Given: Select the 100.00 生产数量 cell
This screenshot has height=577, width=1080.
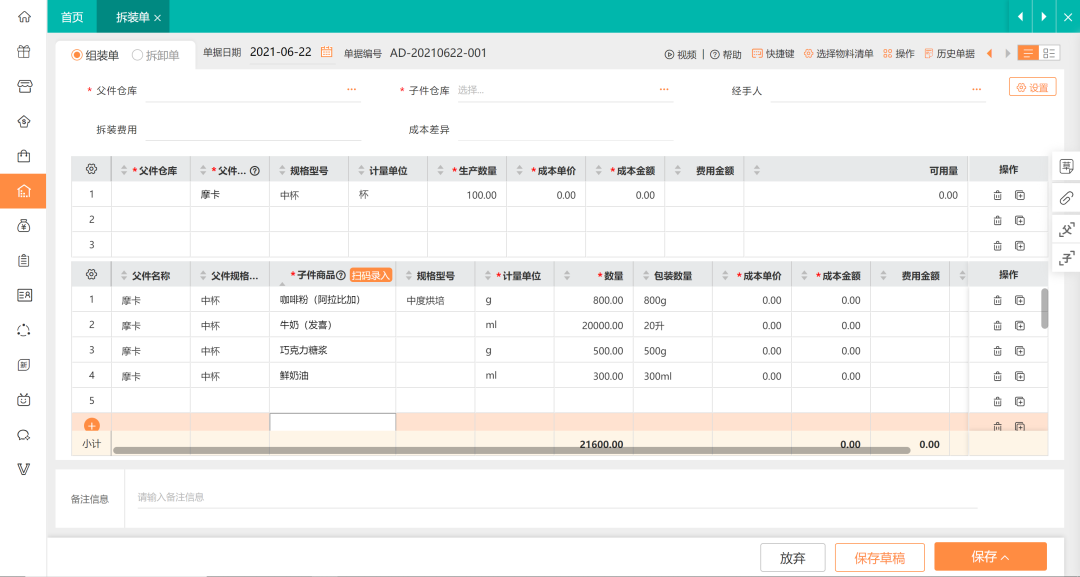Looking at the screenshot, I should [467, 196].
